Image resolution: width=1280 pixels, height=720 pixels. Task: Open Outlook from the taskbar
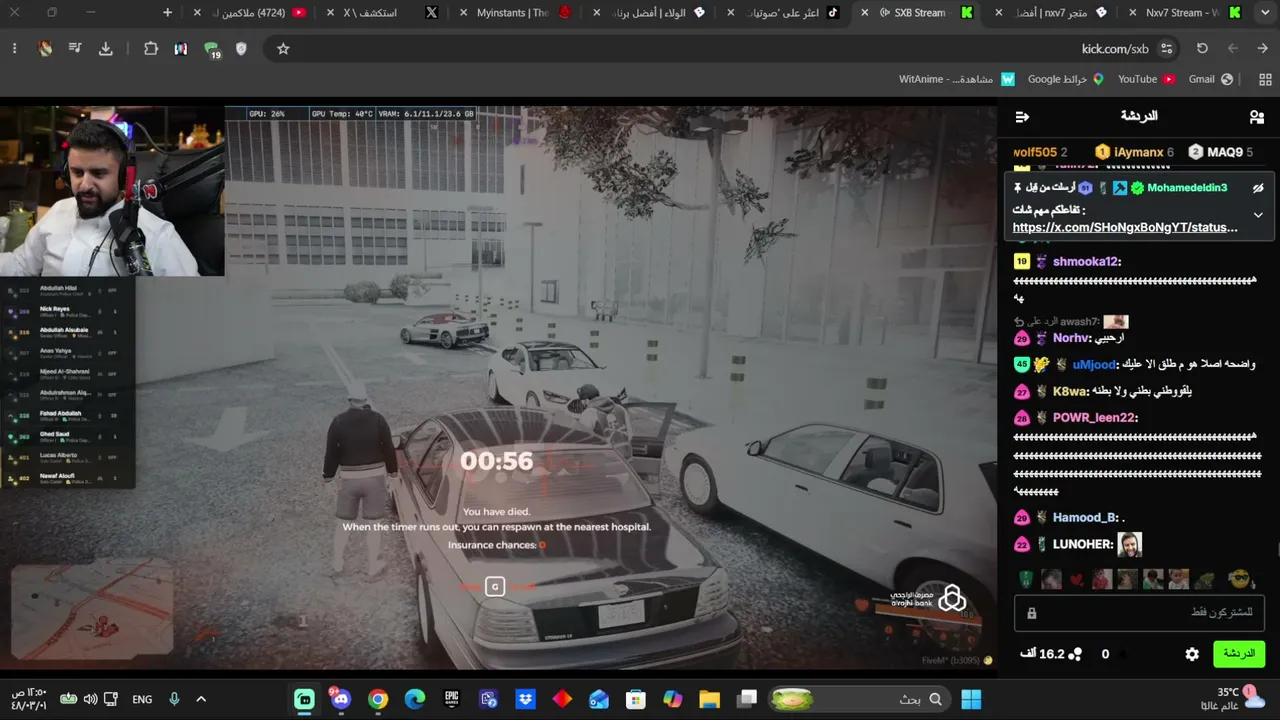tap(599, 700)
